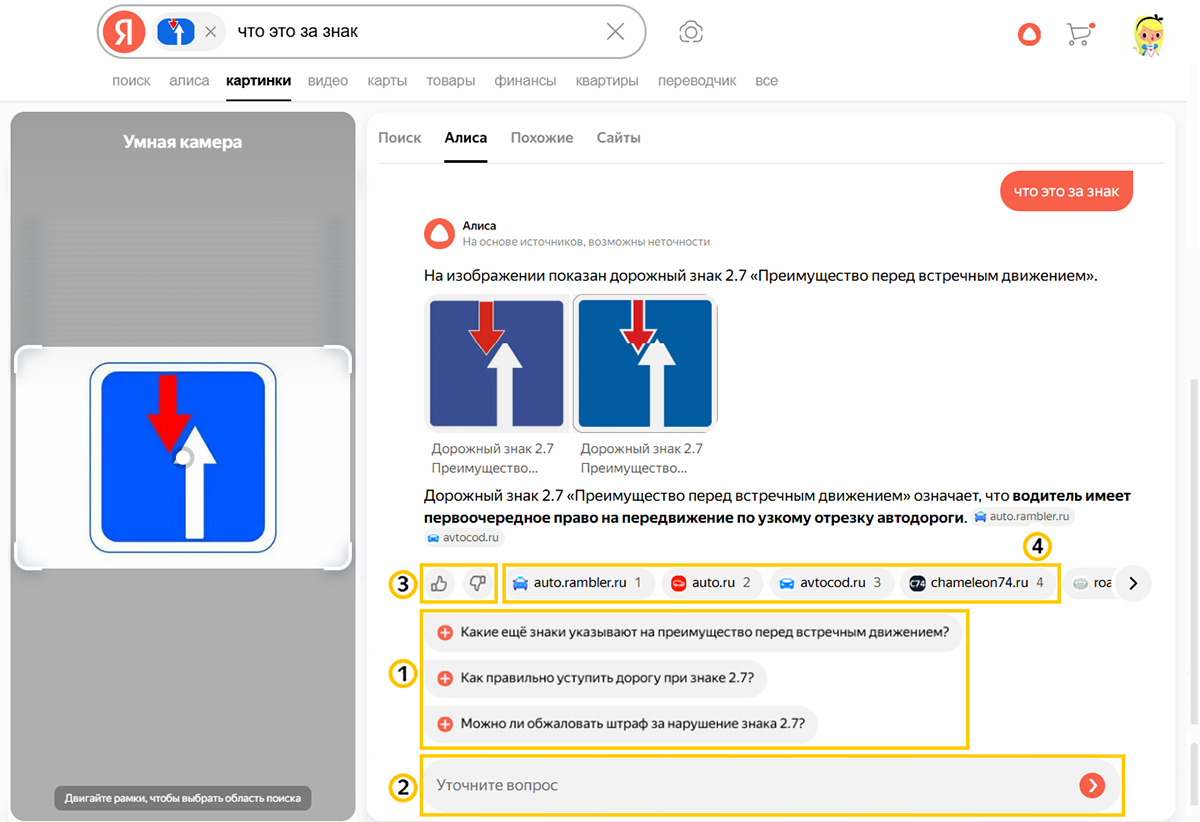Open the user profile avatar

(x=1149, y=35)
